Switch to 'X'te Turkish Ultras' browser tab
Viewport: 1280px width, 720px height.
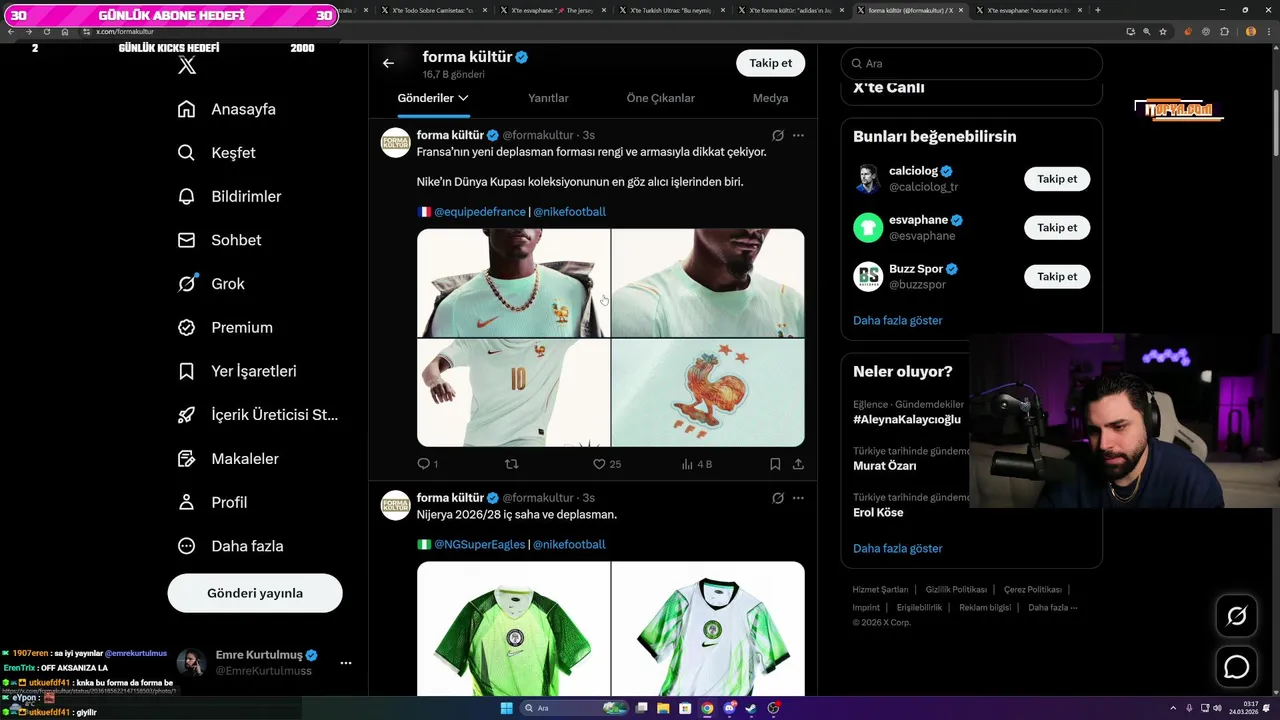pyautogui.click(x=670, y=10)
